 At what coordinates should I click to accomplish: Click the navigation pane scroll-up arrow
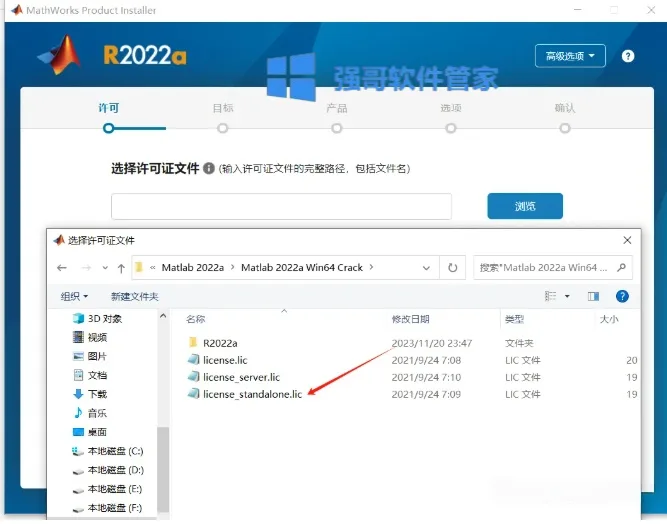(163, 316)
